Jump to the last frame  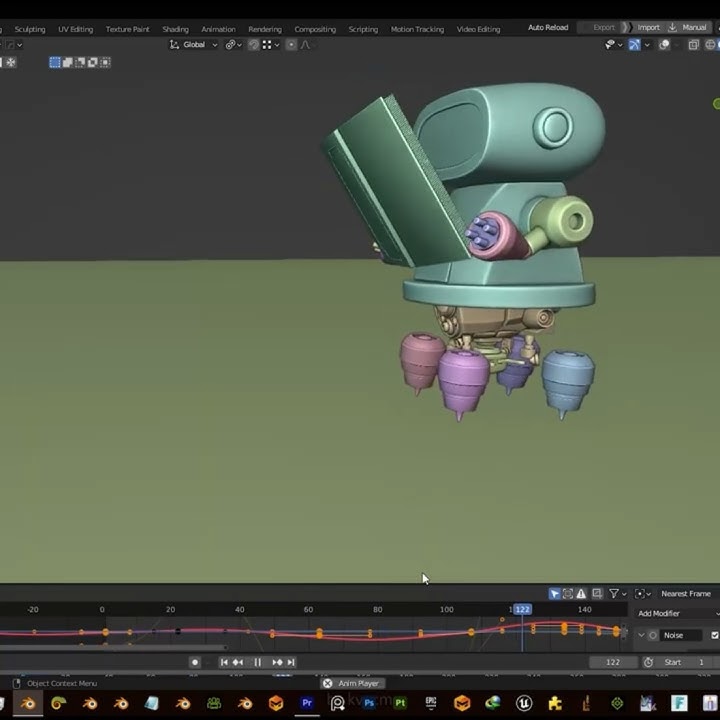pos(291,662)
